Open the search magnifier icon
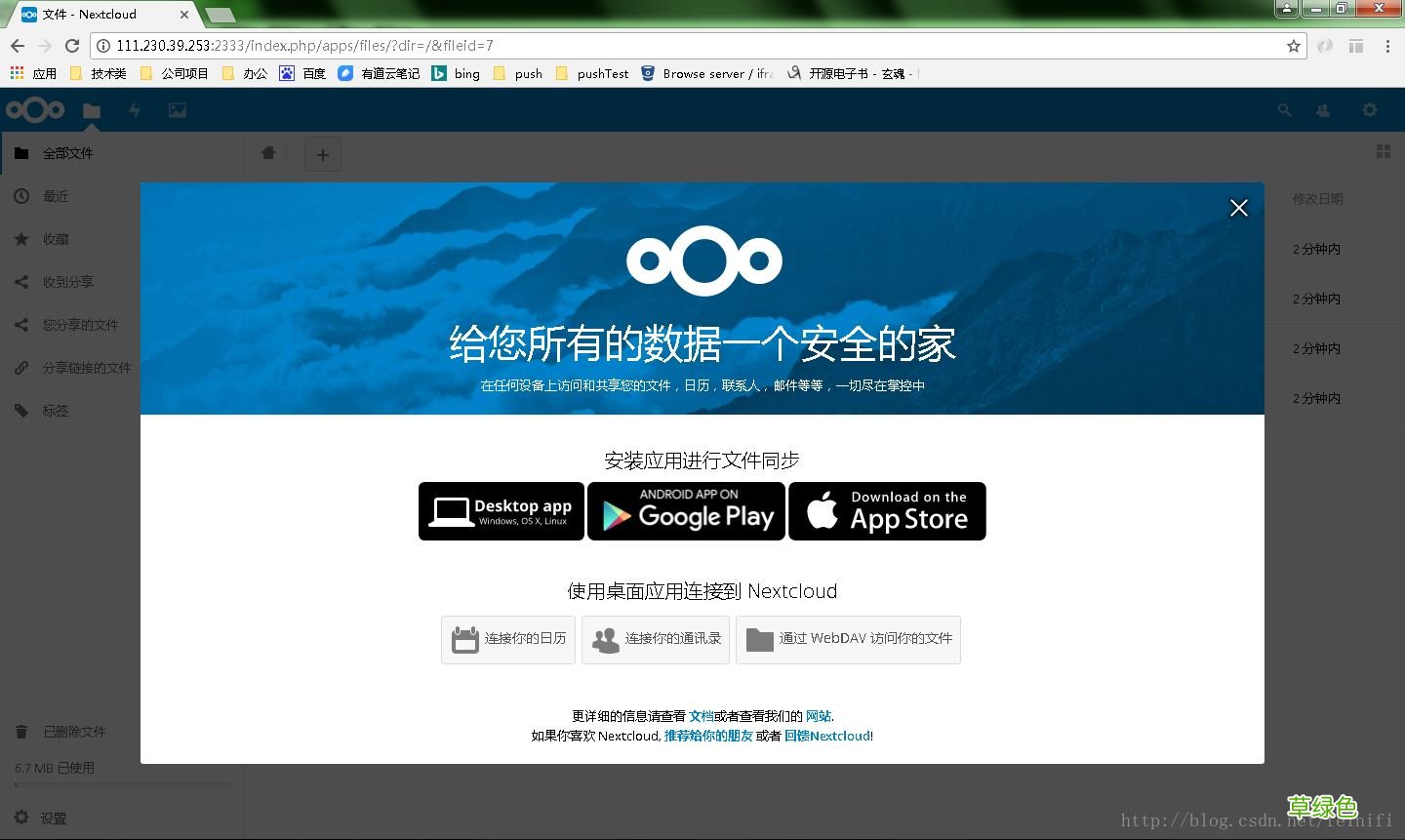Image resolution: width=1405 pixels, height=840 pixels. tap(1284, 110)
